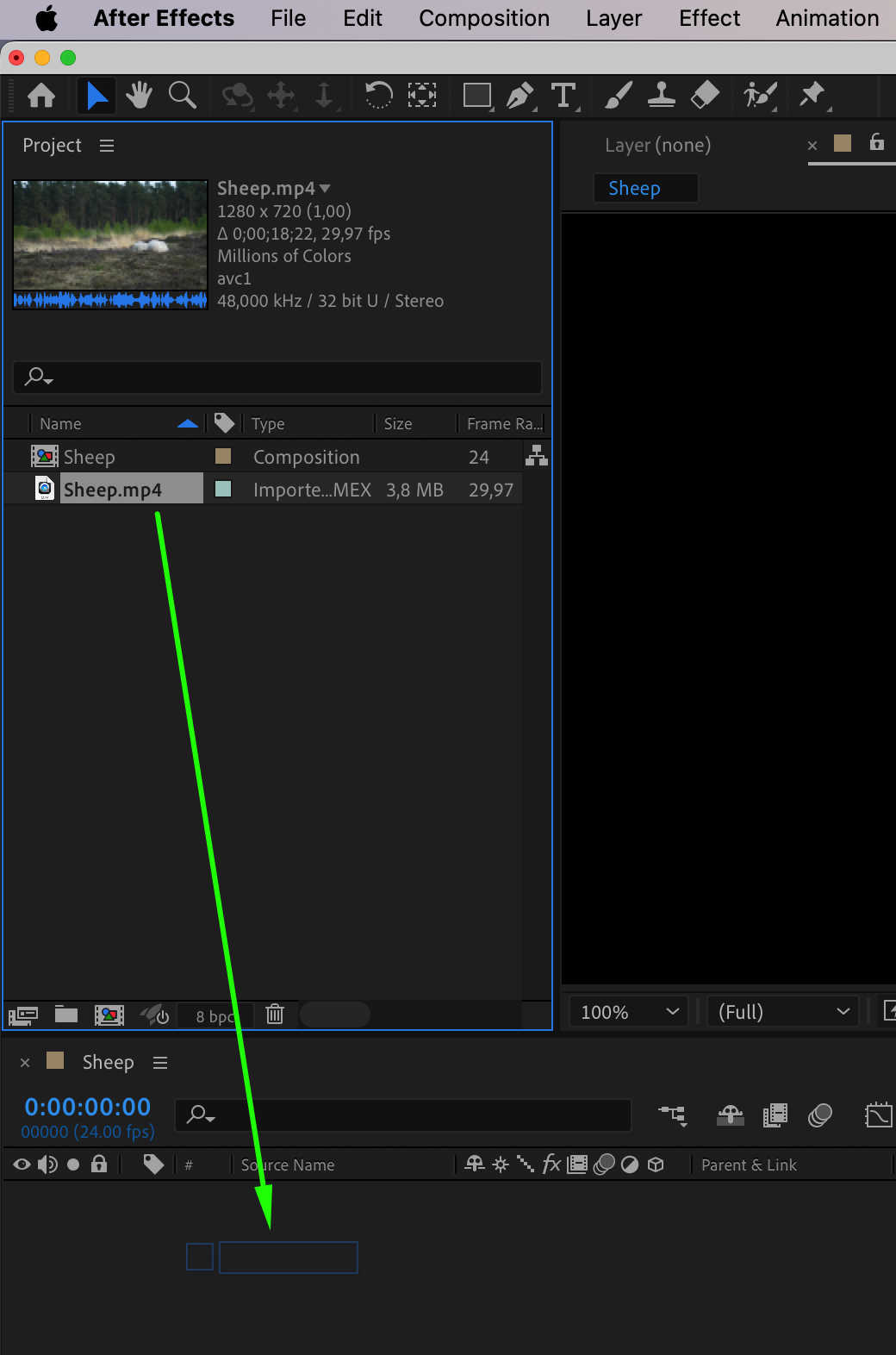Click the Video eye column header
Viewport: 896px width, 1355px height.
click(22, 1165)
